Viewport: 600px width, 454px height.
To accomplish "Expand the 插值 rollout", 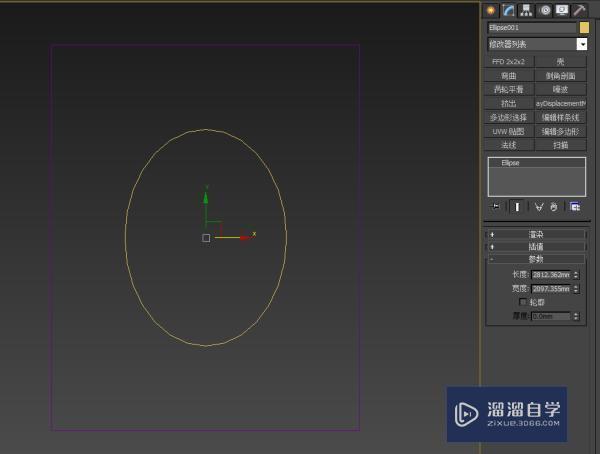I will [536, 247].
